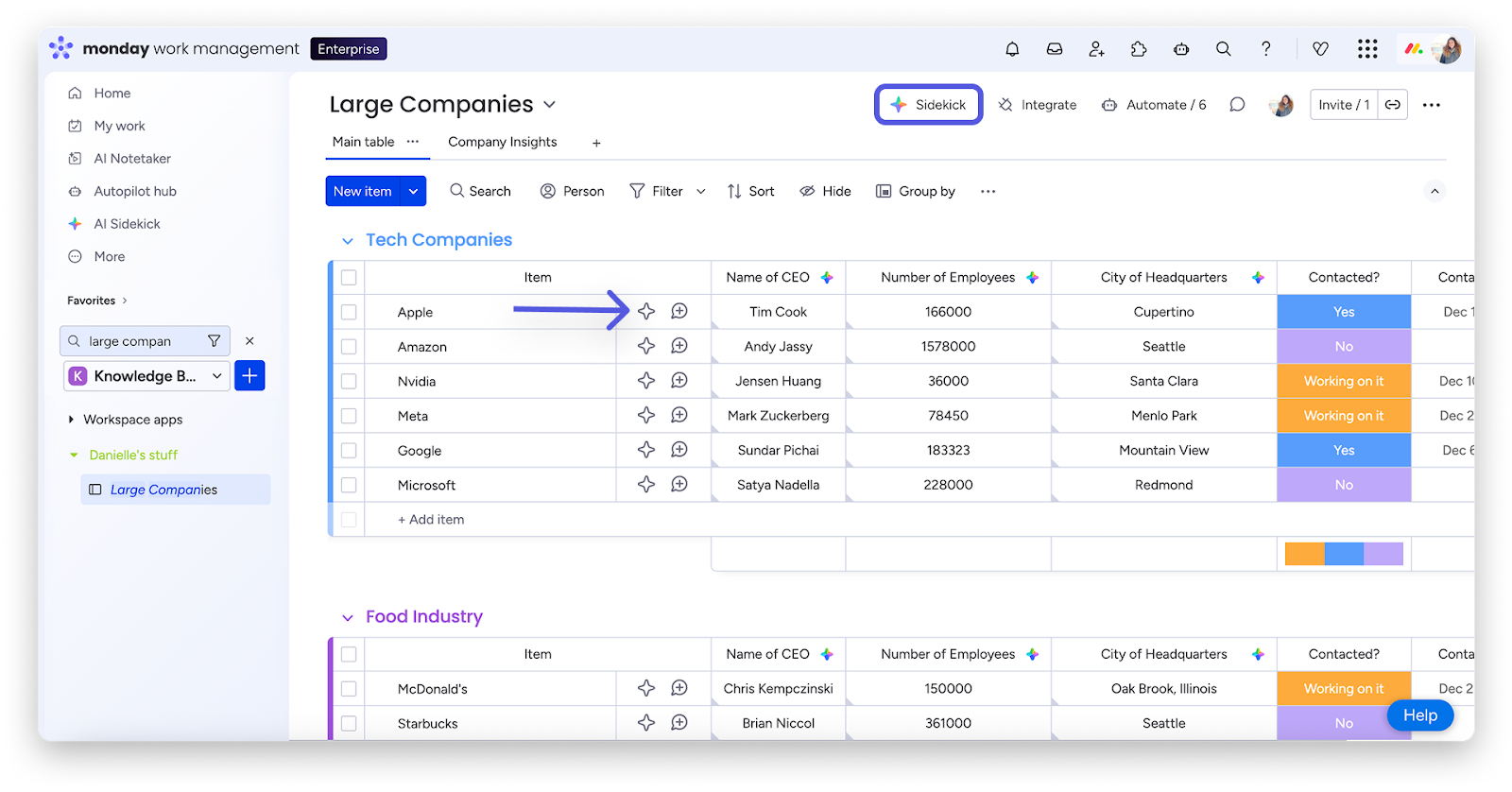Click the Sidekick button
The width and height of the screenshot is (1512, 792).
tap(928, 105)
